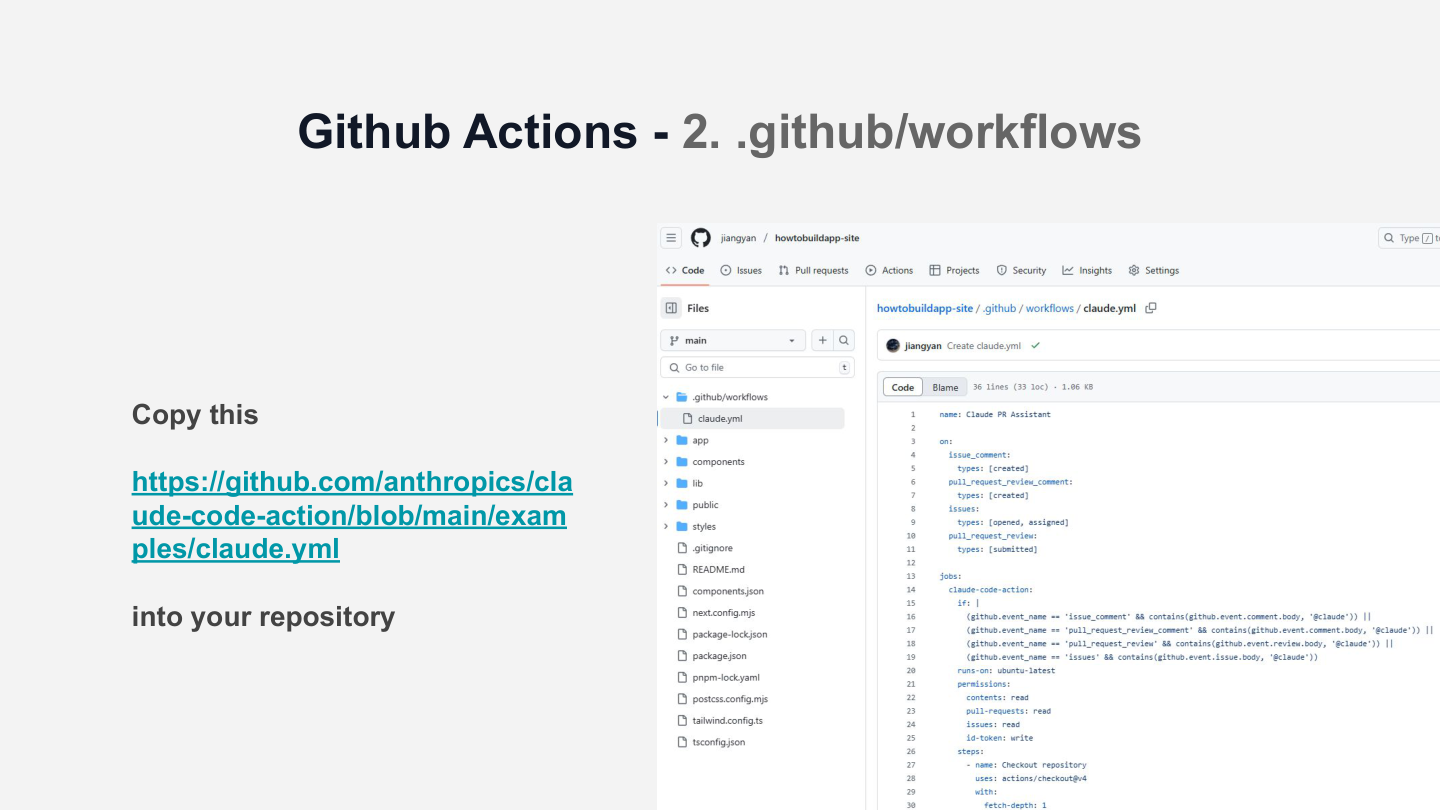Viewport: 1440px width, 810px height.
Task: Switch to the Issues tab
Action: (x=741, y=270)
